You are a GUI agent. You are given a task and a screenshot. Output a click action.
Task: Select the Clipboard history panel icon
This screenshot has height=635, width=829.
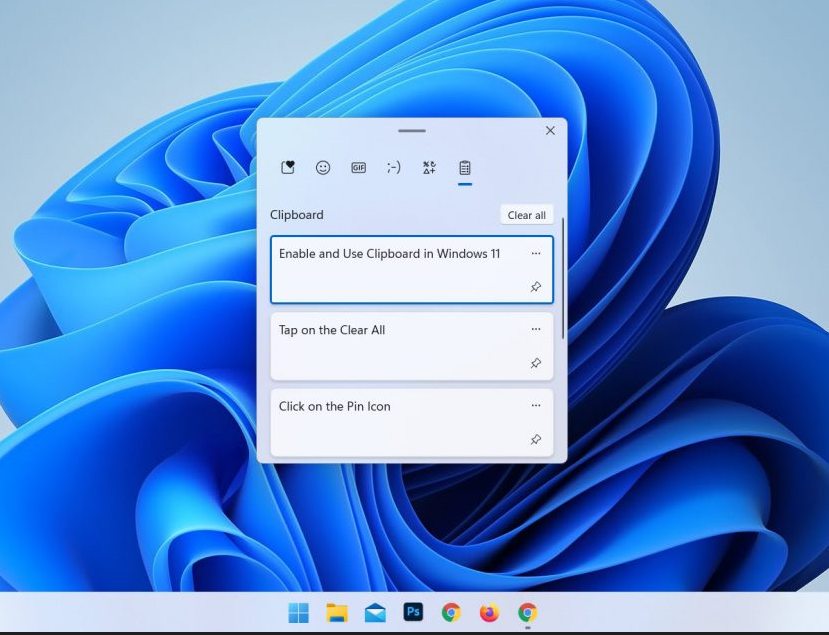pyautogui.click(x=462, y=167)
